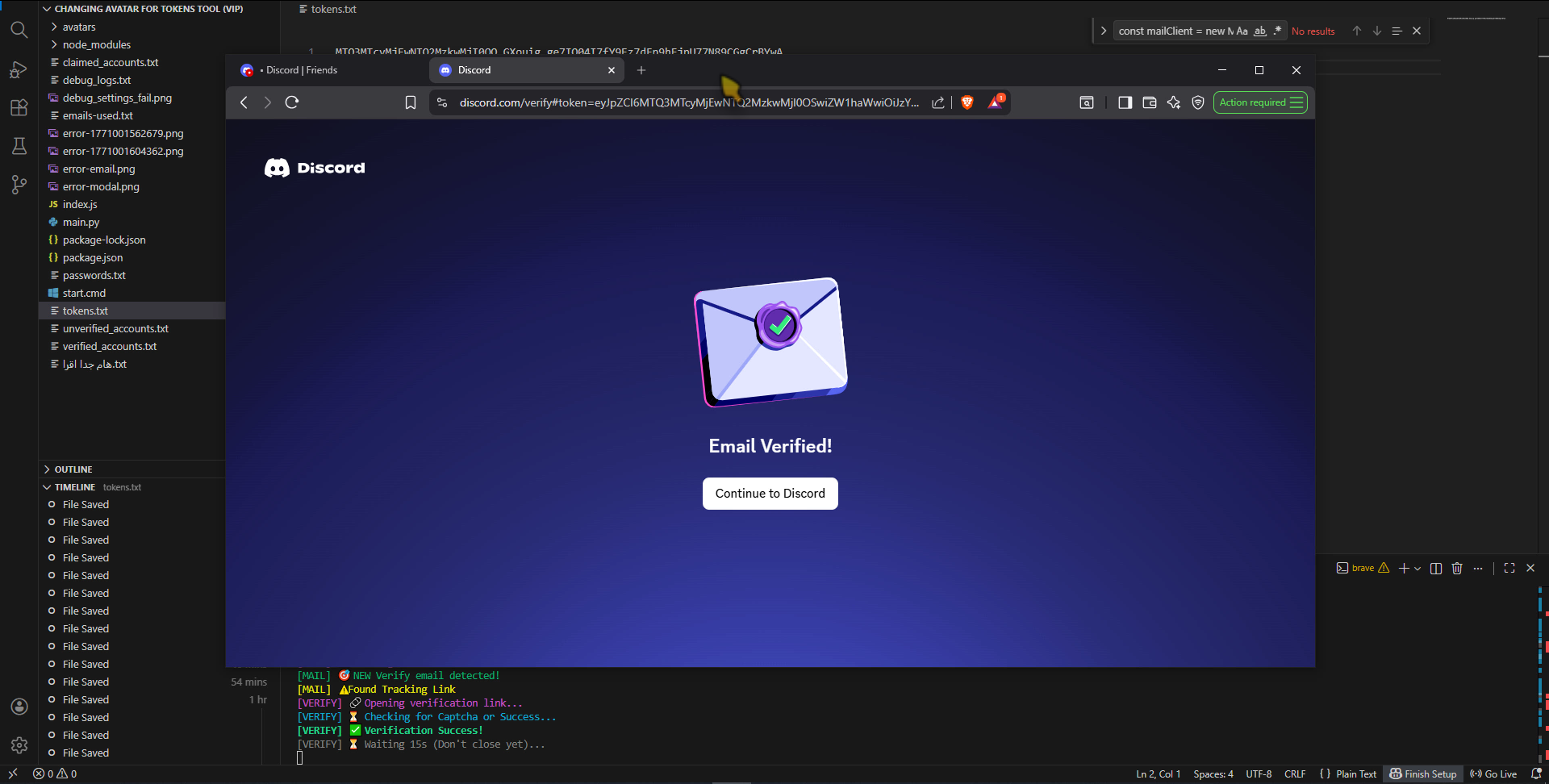Open a new tab in Brave
1549x784 pixels.
pos(641,70)
